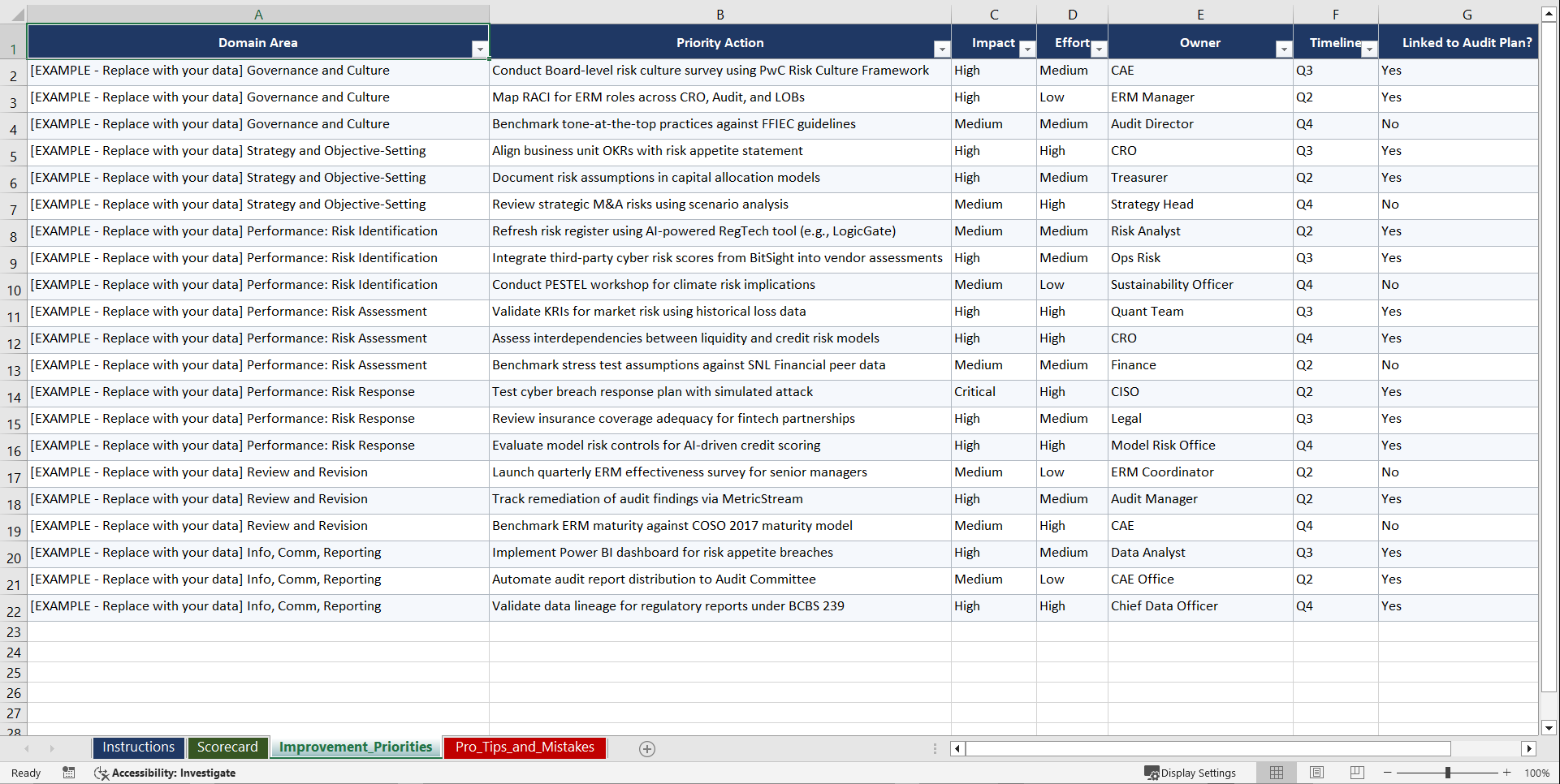The height and width of the screenshot is (784, 1560).
Task: Toggle Page Break Preview view
Action: (x=1356, y=773)
